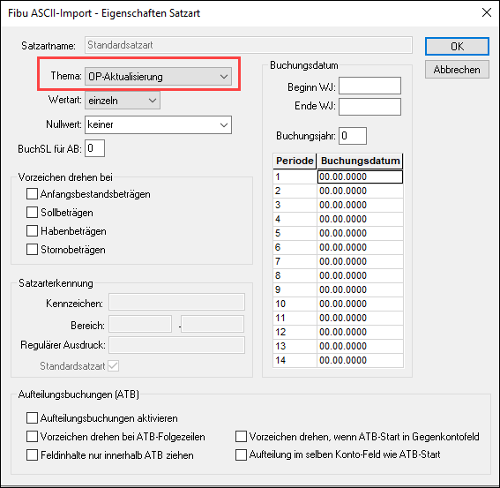Click the BuchSL für AB input field
The image size is (500, 488).
coord(95,148)
